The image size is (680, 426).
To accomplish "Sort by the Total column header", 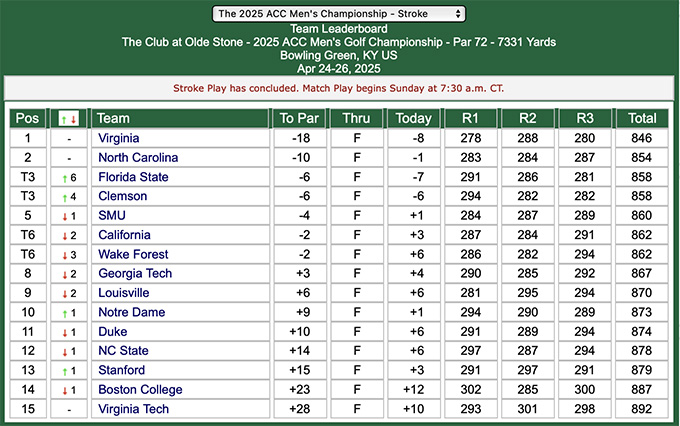I will coord(642,118).
